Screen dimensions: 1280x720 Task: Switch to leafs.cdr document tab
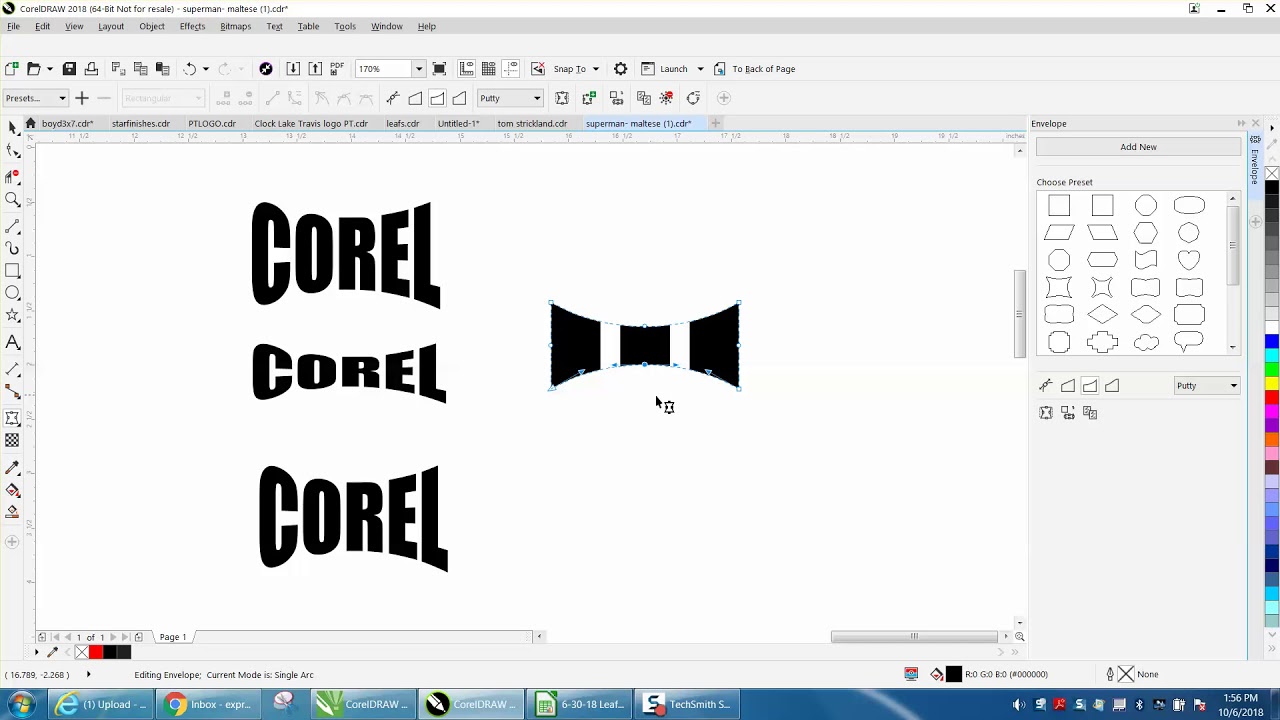[x=403, y=123]
